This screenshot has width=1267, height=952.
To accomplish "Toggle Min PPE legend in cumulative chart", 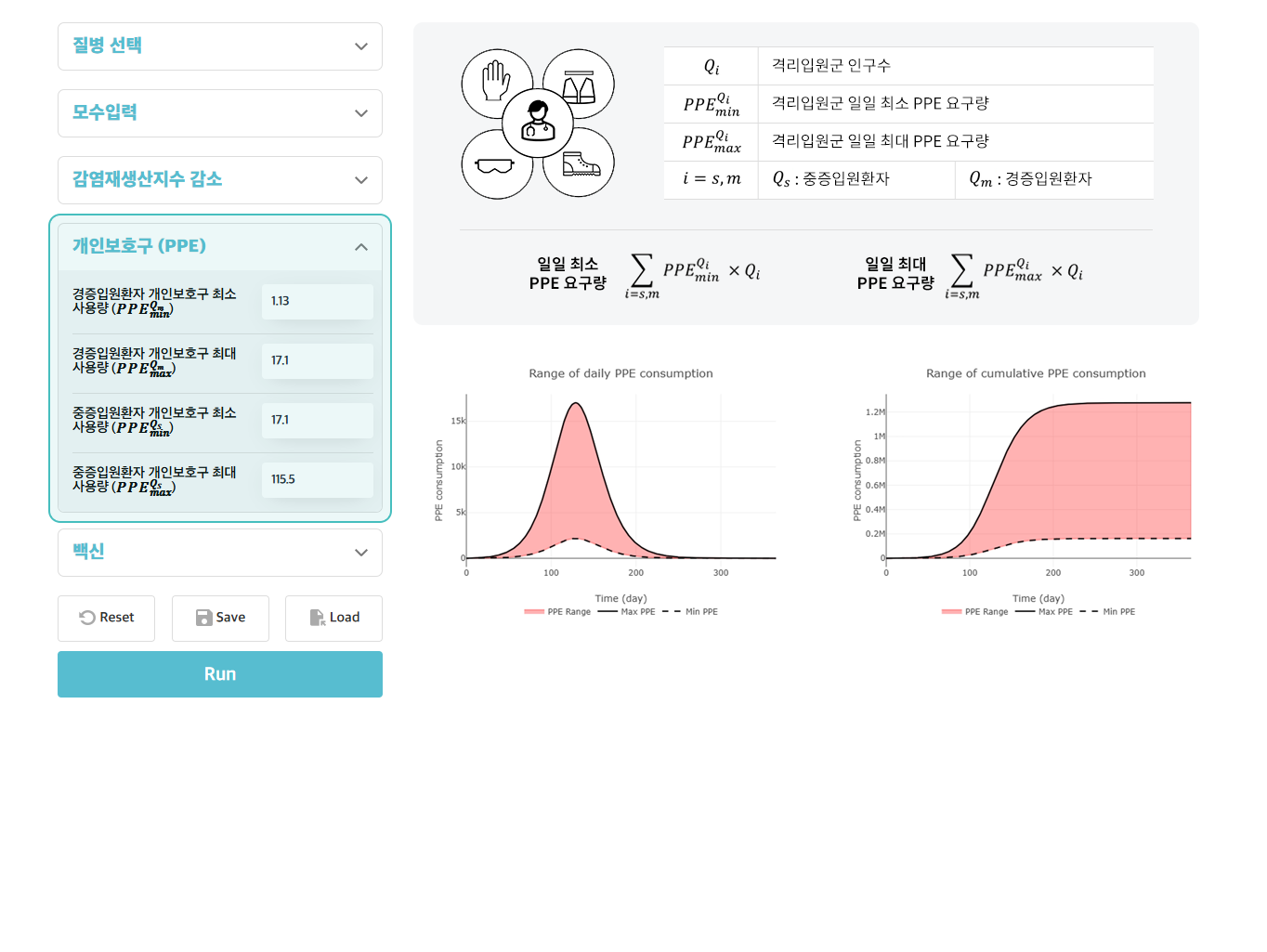I will pos(1107,612).
